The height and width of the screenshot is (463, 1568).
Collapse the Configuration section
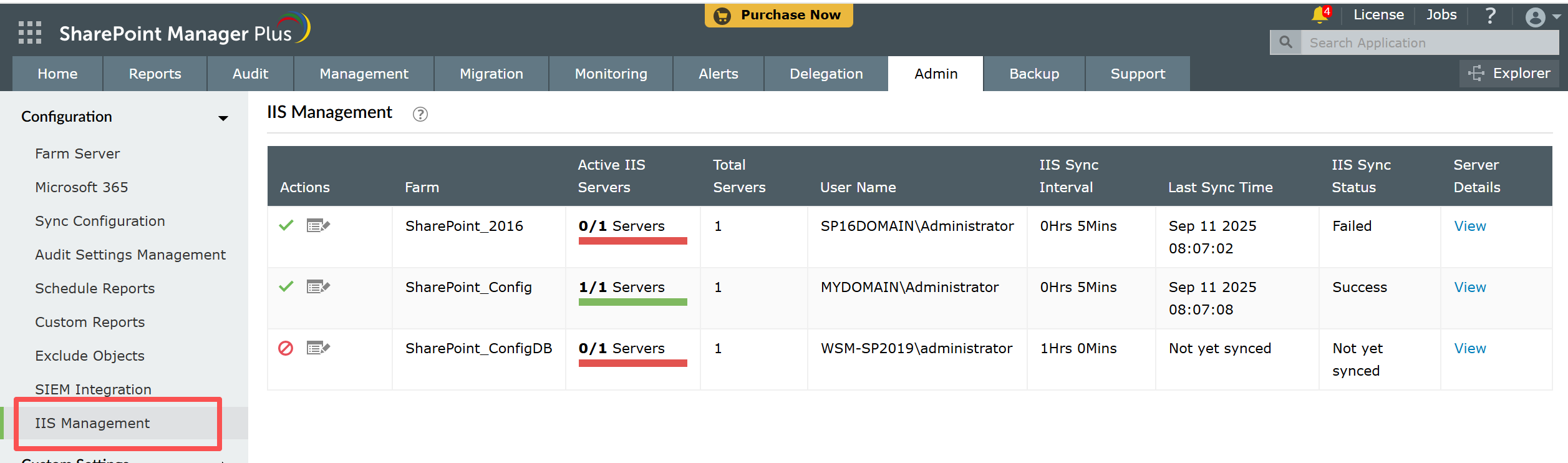(x=223, y=117)
